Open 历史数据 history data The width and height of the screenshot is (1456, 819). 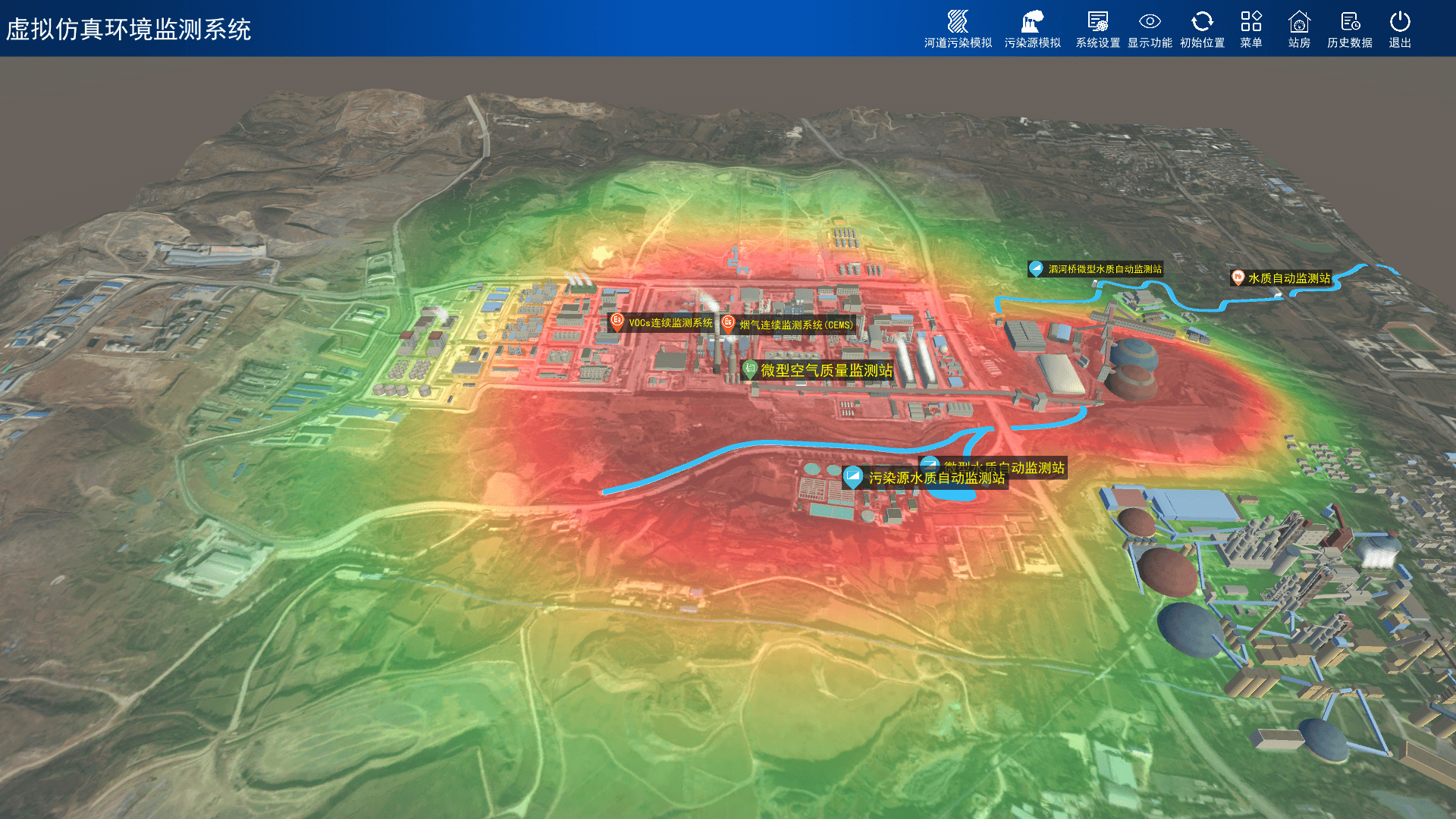[x=1349, y=22]
